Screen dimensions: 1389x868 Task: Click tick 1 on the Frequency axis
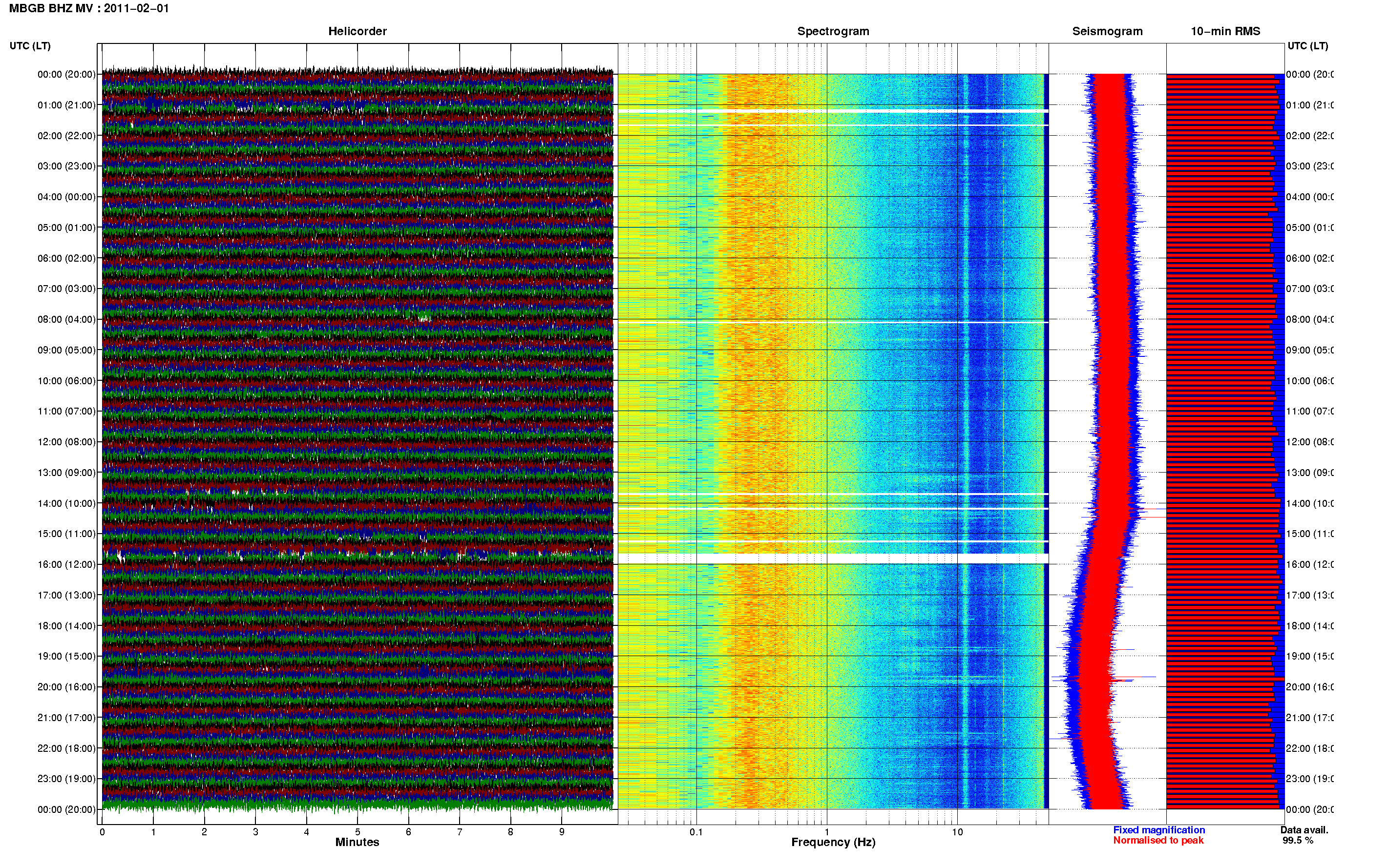[x=827, y=832]
